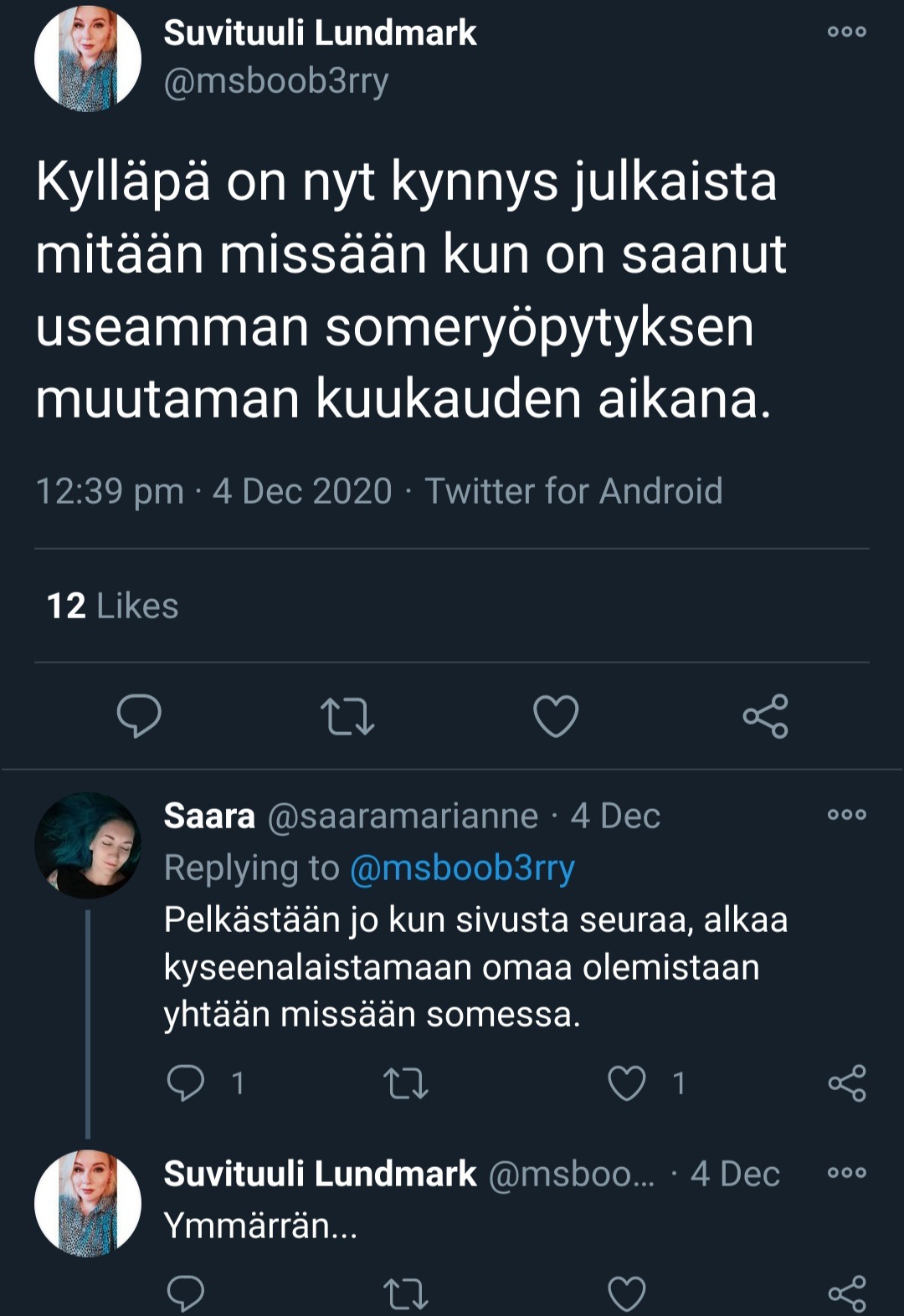The height and width of the screenshot is (1316, 904).
Task: Open the Twitter for Android source label
Action: [573, 491]
